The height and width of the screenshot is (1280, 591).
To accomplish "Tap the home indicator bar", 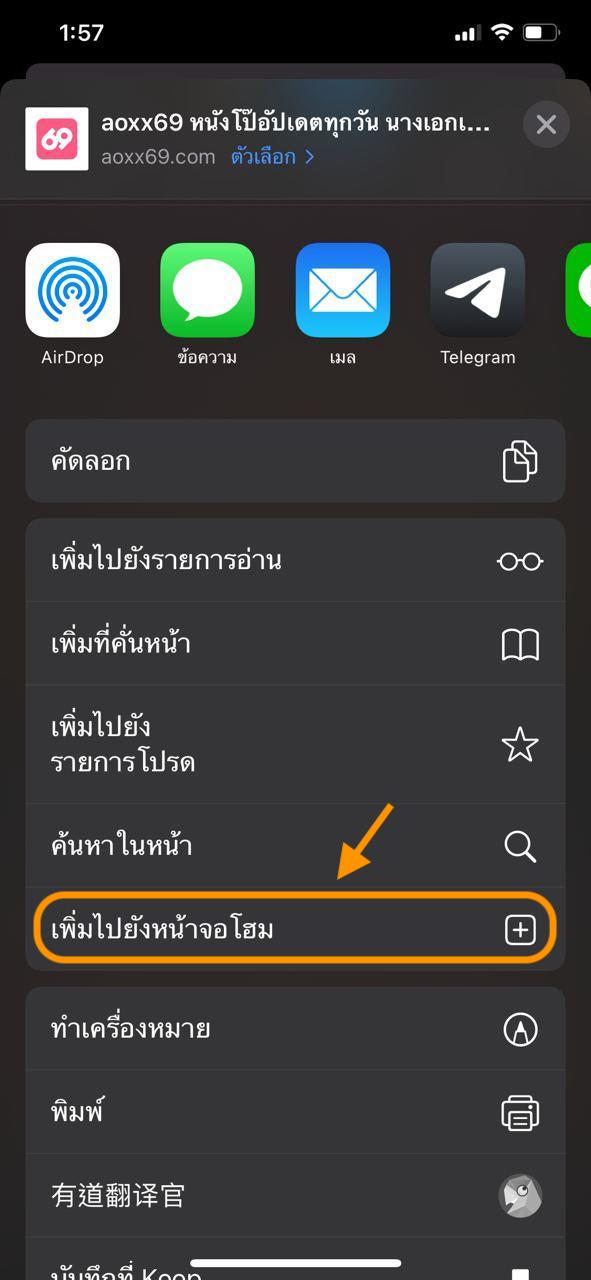I will (x=296, y=1263).
